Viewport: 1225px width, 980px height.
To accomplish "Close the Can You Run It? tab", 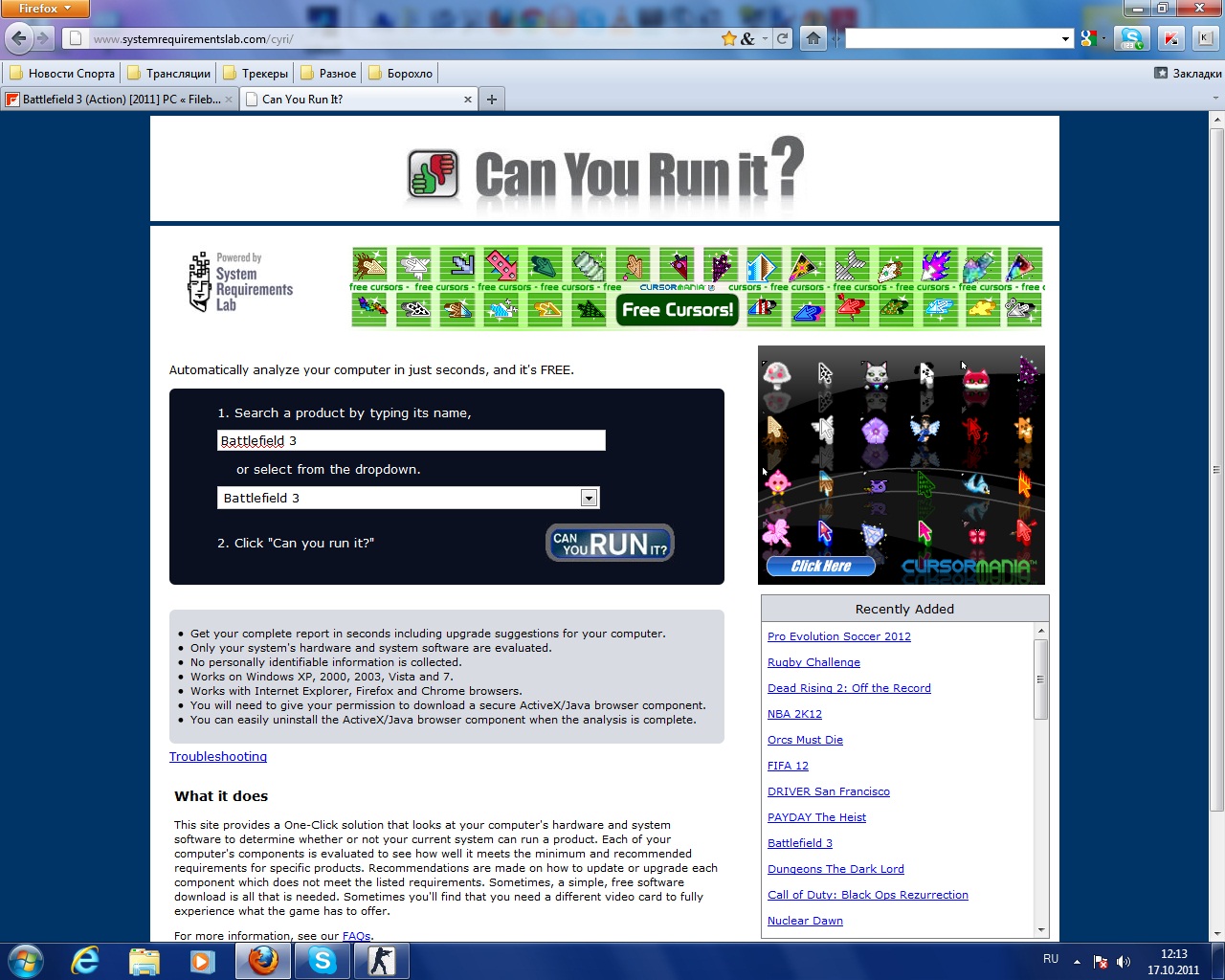I will [468, 100].
